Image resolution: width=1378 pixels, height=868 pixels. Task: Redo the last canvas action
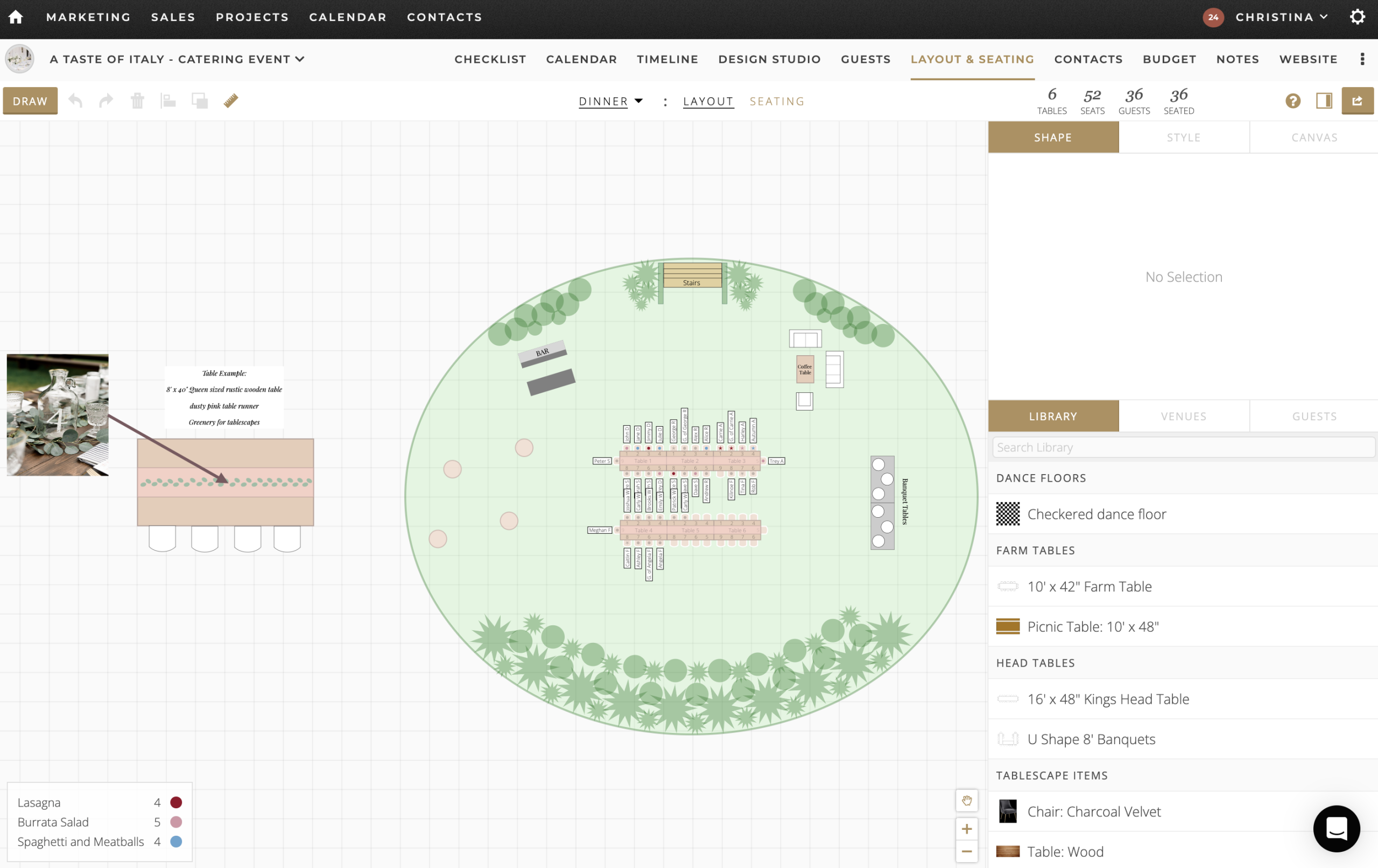coord(106,100)
